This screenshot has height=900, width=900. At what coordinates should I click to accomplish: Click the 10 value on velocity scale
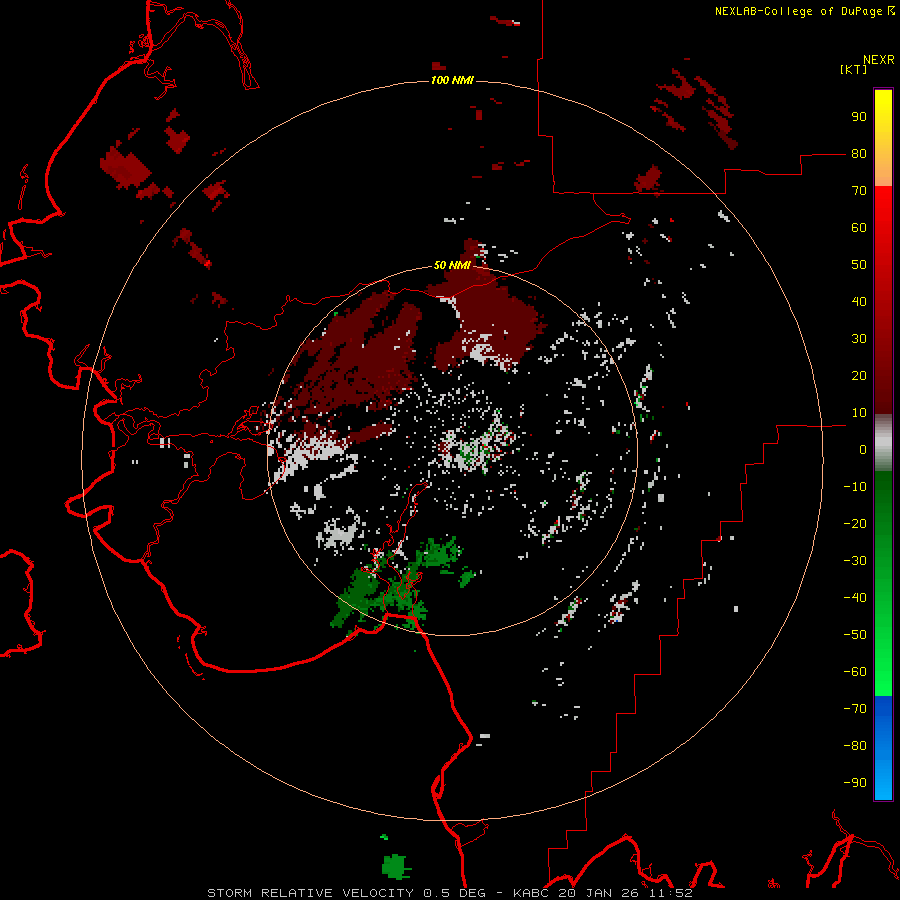coord(859,413)
